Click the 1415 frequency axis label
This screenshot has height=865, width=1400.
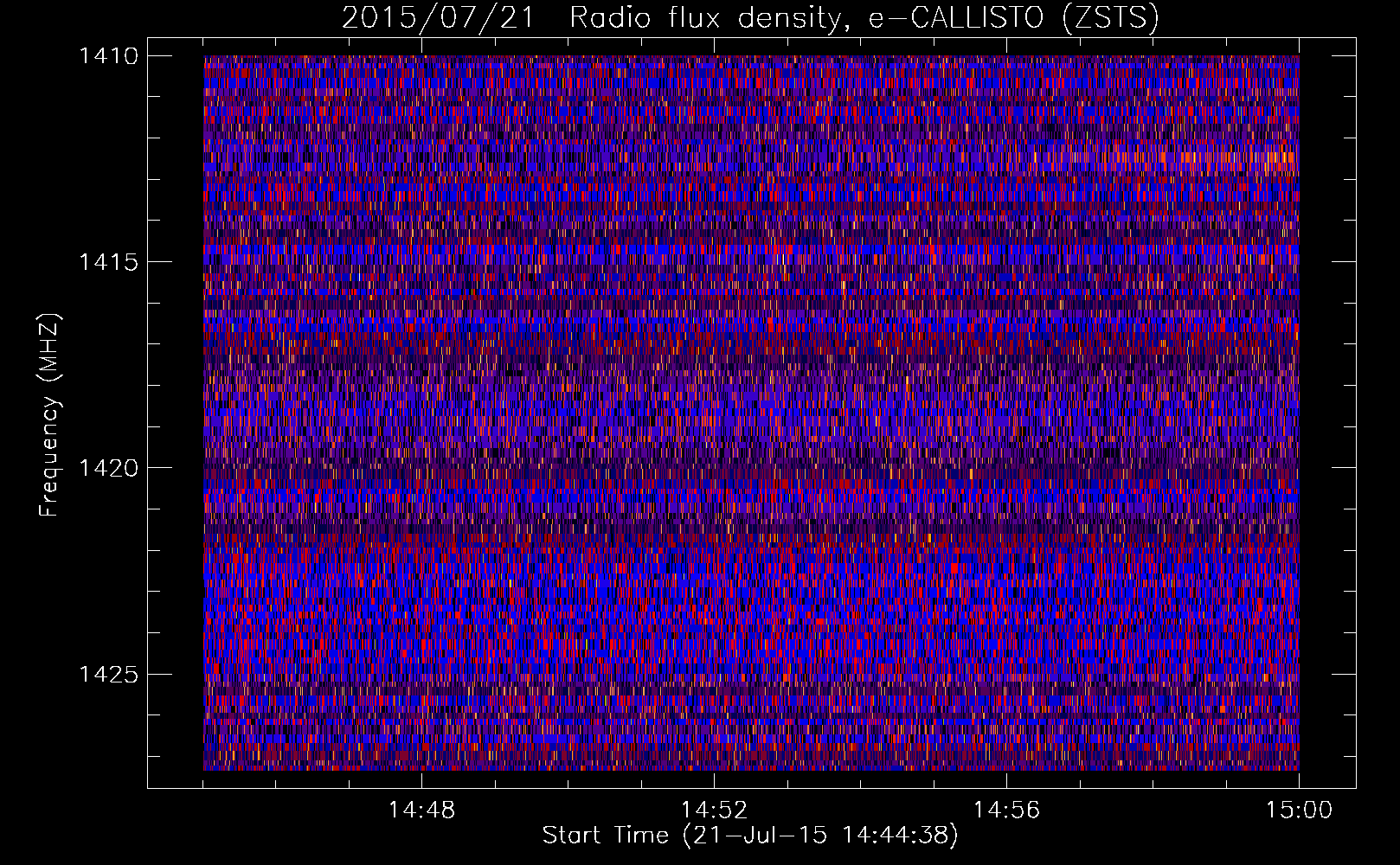click(108, 262)
